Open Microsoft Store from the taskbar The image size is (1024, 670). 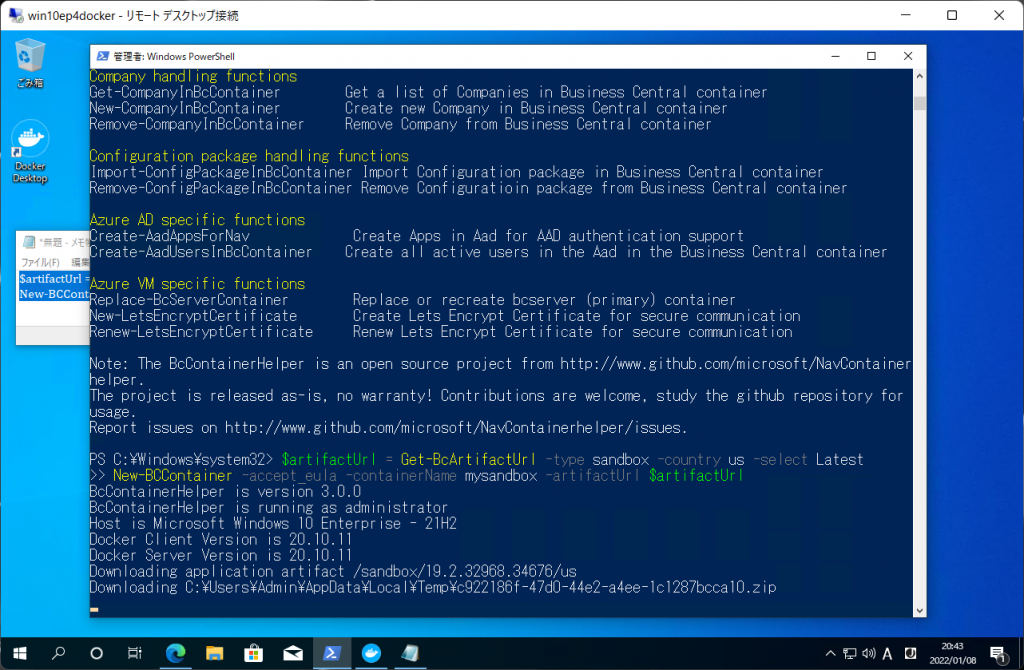tap(253, 653)
